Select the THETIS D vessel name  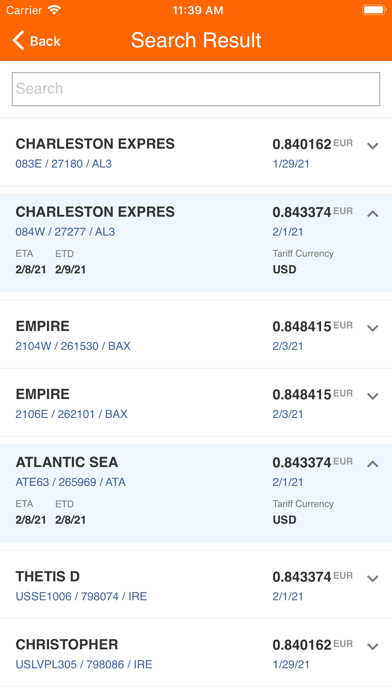coord(48,577)
